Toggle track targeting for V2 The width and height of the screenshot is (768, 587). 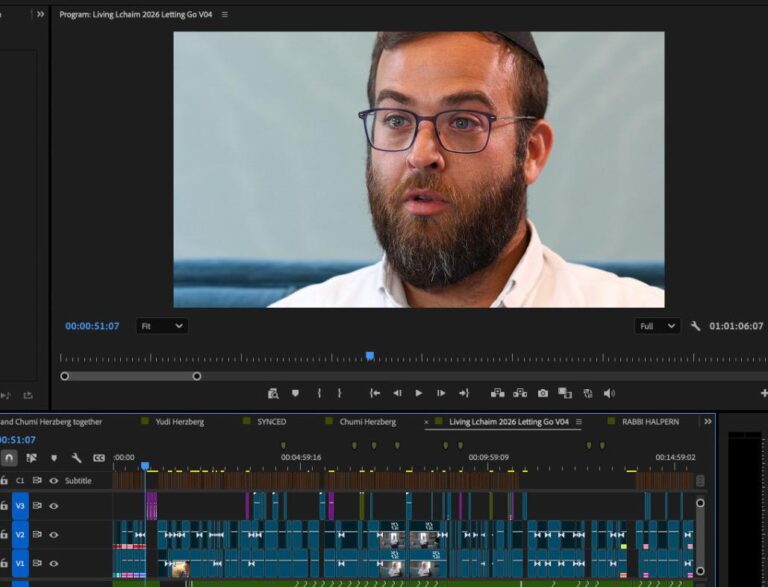[20, 535]
